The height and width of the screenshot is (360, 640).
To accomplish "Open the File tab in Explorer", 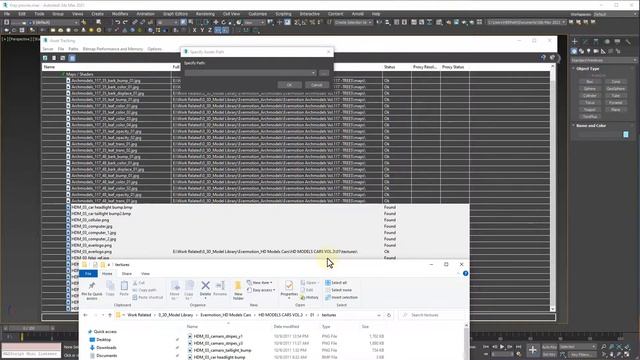I will 88,273.
